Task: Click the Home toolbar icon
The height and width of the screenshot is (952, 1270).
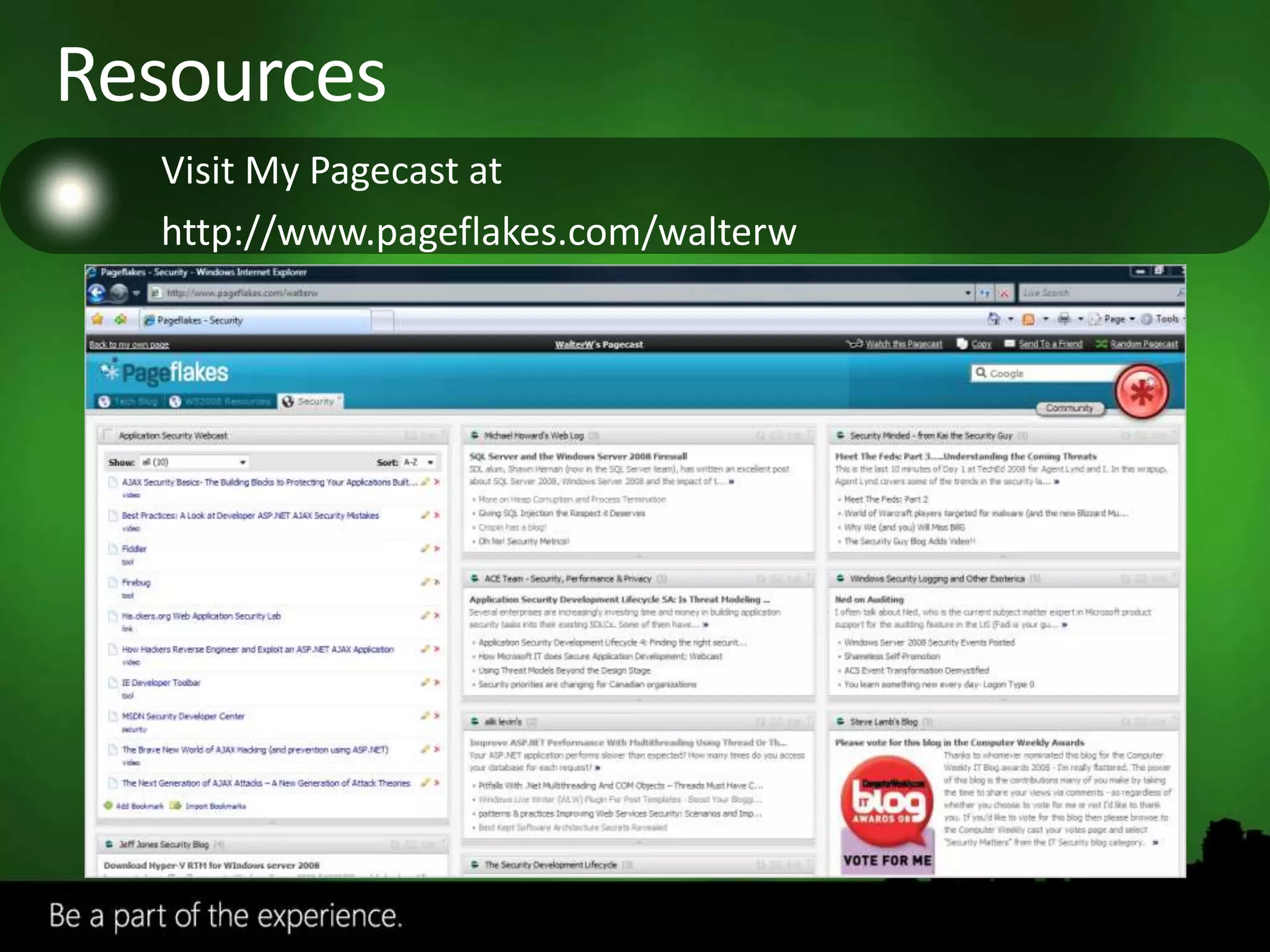Action: coord(994,319)
